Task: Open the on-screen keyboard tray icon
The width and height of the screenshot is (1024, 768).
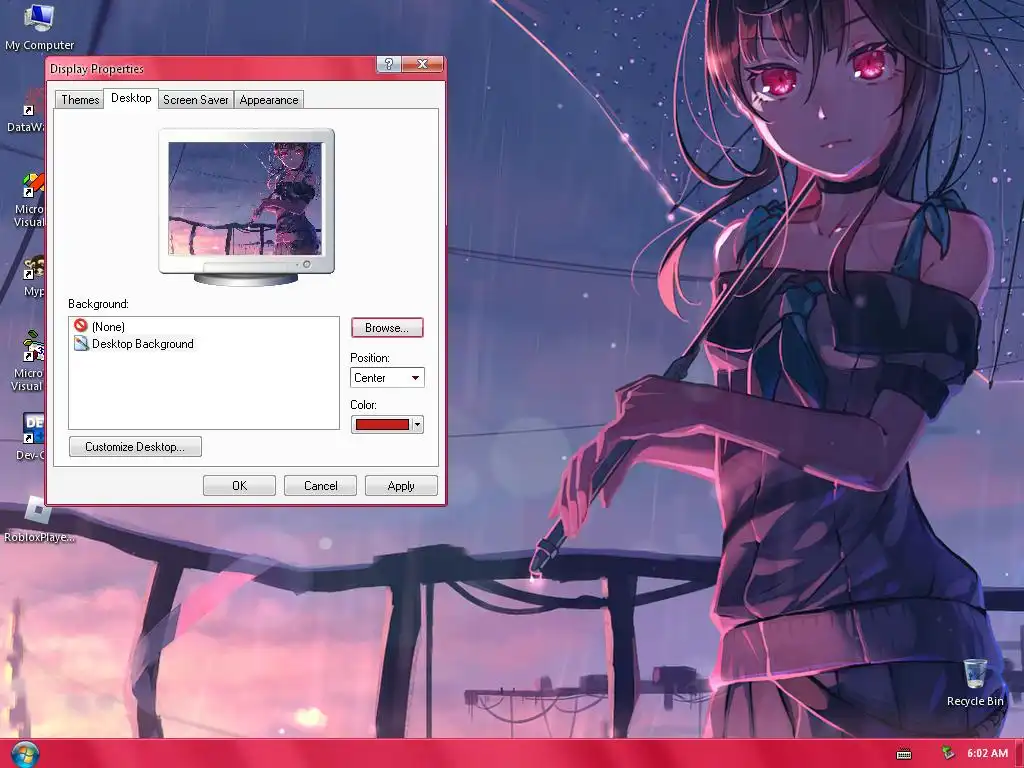Action: click(904, 754)
